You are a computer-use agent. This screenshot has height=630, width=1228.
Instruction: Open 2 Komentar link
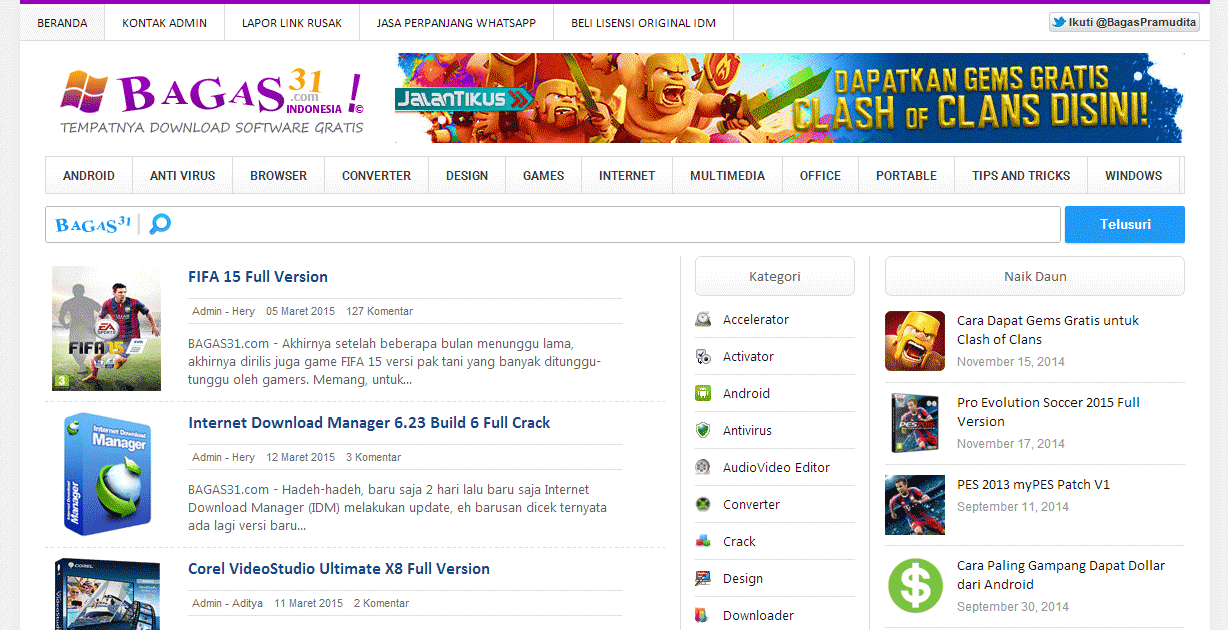[381, 604]
